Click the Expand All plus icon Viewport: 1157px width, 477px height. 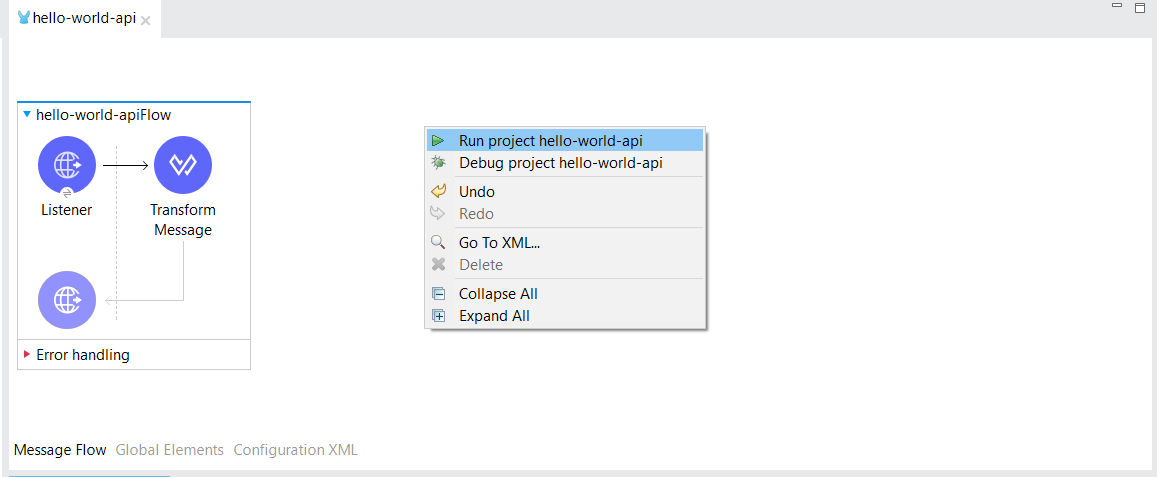[x=438, y=316]
